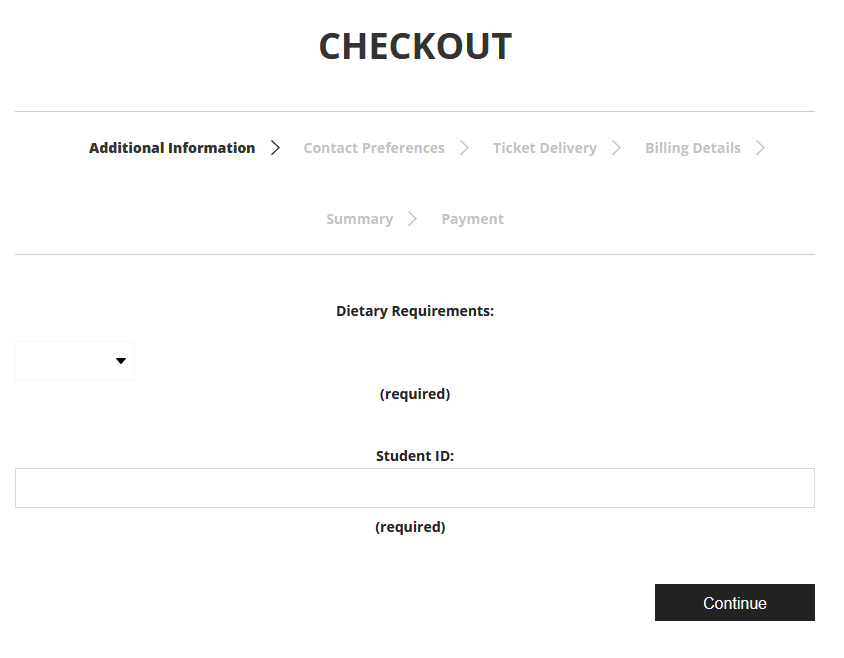Jump to the Summary step

(x=360, y=219)
